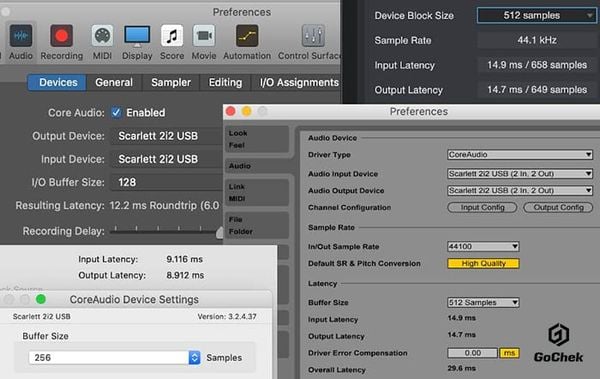Toggle the Core Audio Enabled checkbox
600x379 pixels.
(116, 113)
